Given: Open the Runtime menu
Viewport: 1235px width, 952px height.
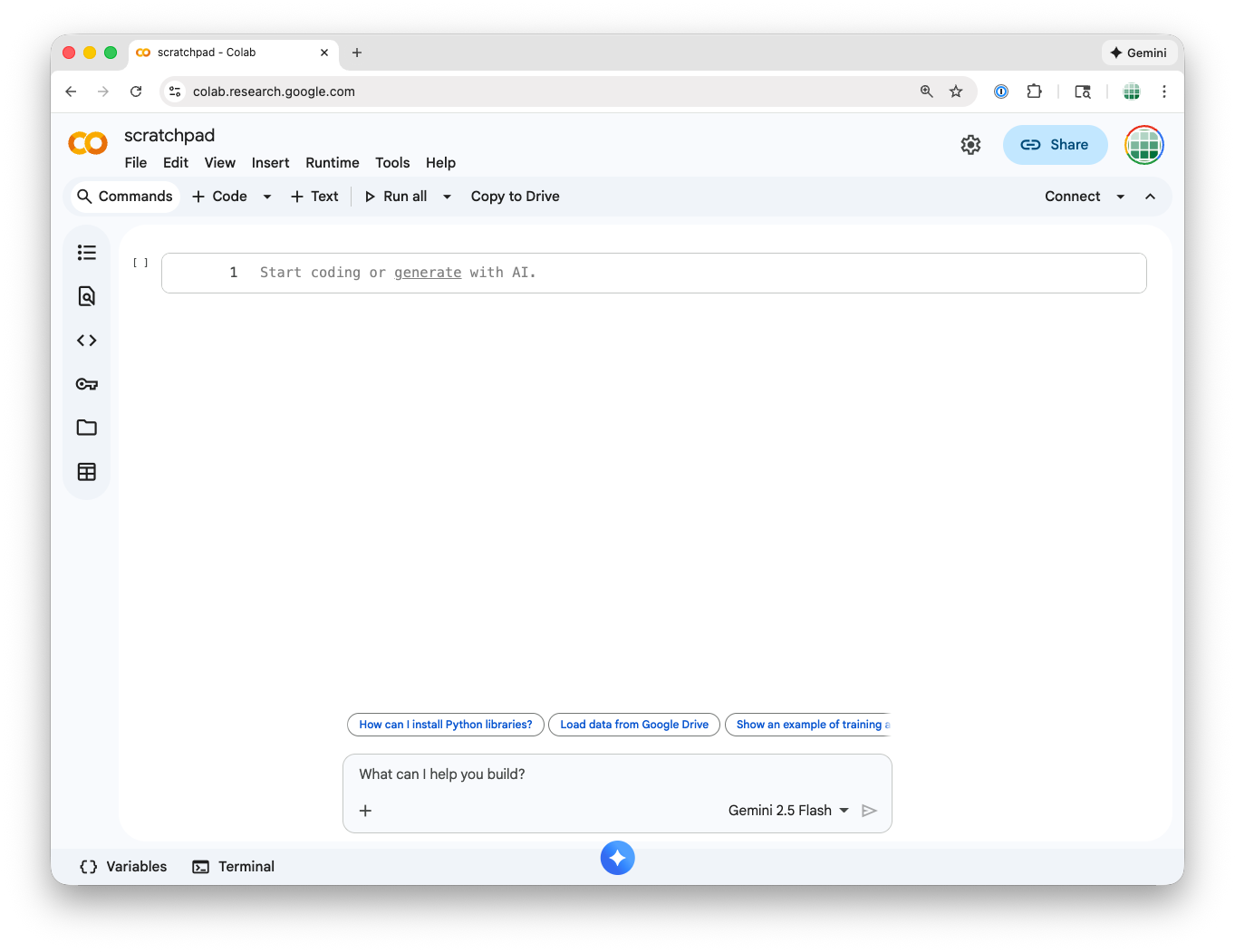Looking at the screenshot, I should [x=332, y=163].
